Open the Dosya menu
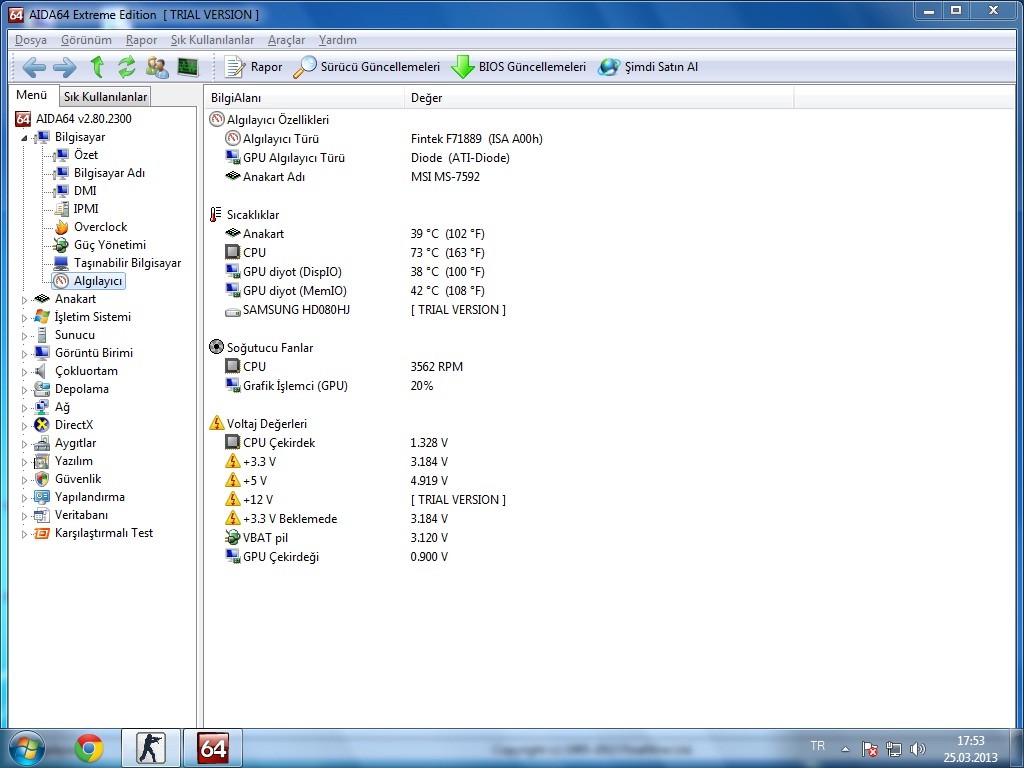This screenshot has height=768, width=1024. (31, 40)
